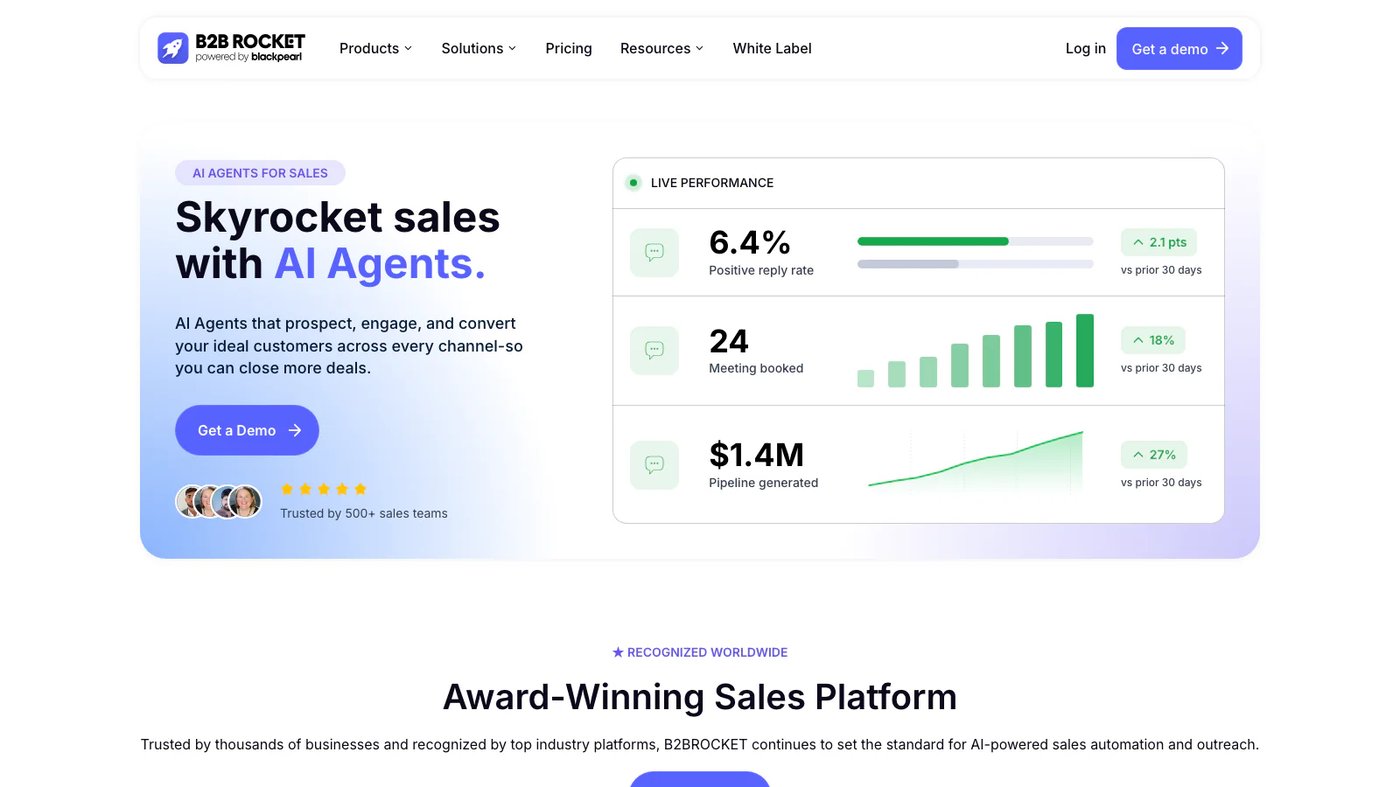Click the chat icon beside Pipeline generated
1400x787 pixels.
click(654, 465)
